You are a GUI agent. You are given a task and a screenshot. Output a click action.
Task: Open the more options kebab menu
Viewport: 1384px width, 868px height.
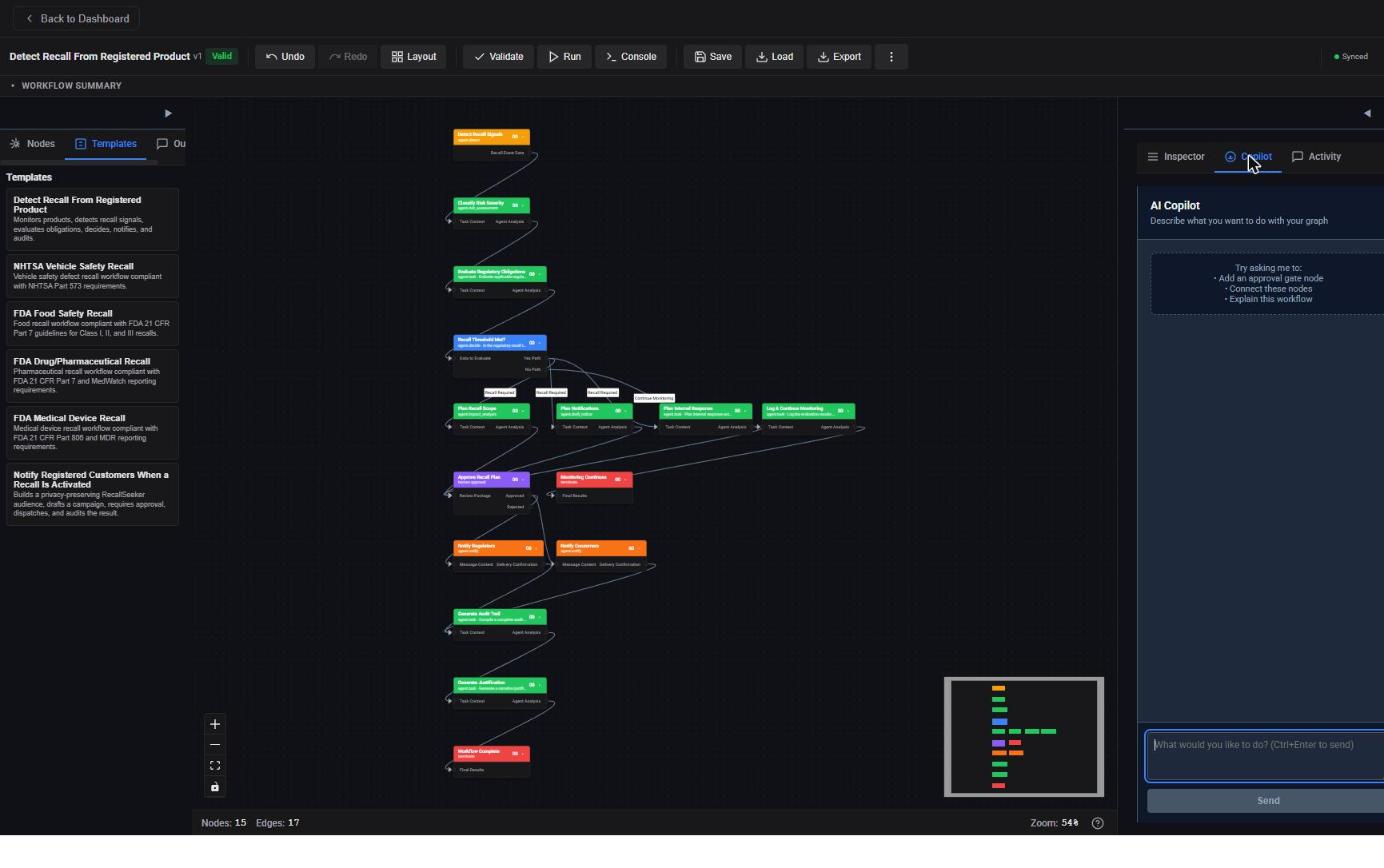[891, 57]
